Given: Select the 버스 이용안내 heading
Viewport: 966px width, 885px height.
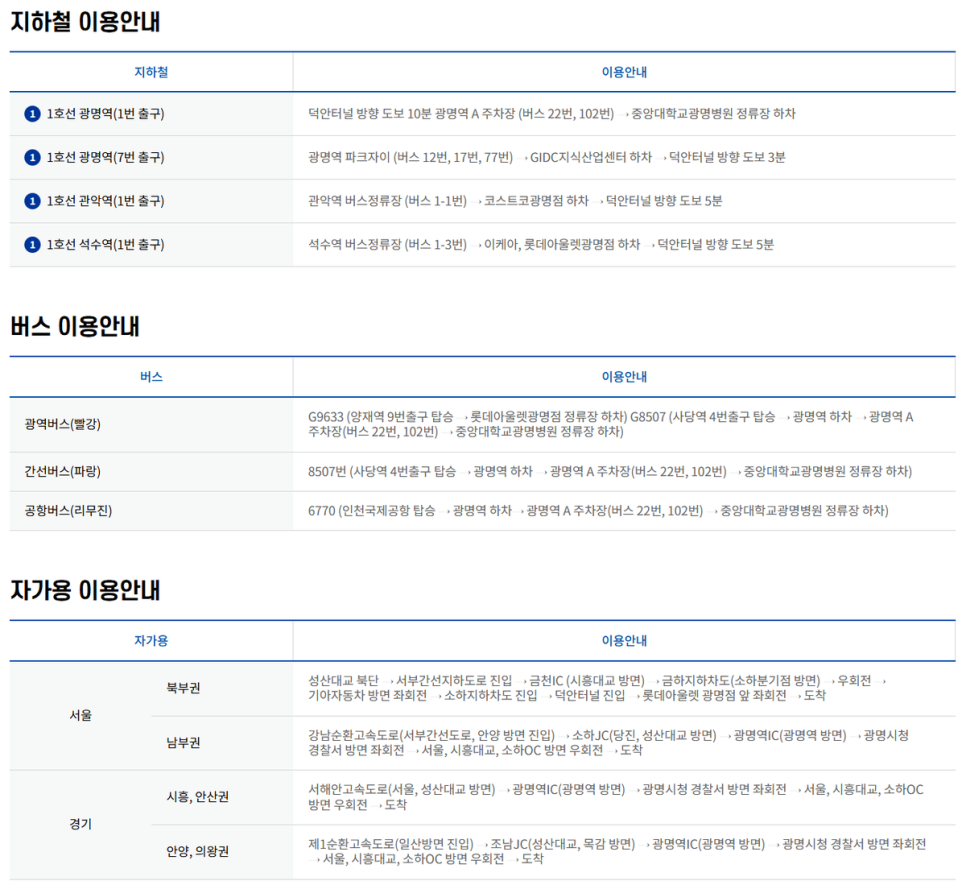Looking at the screenshot, I should tap(75, 326).
